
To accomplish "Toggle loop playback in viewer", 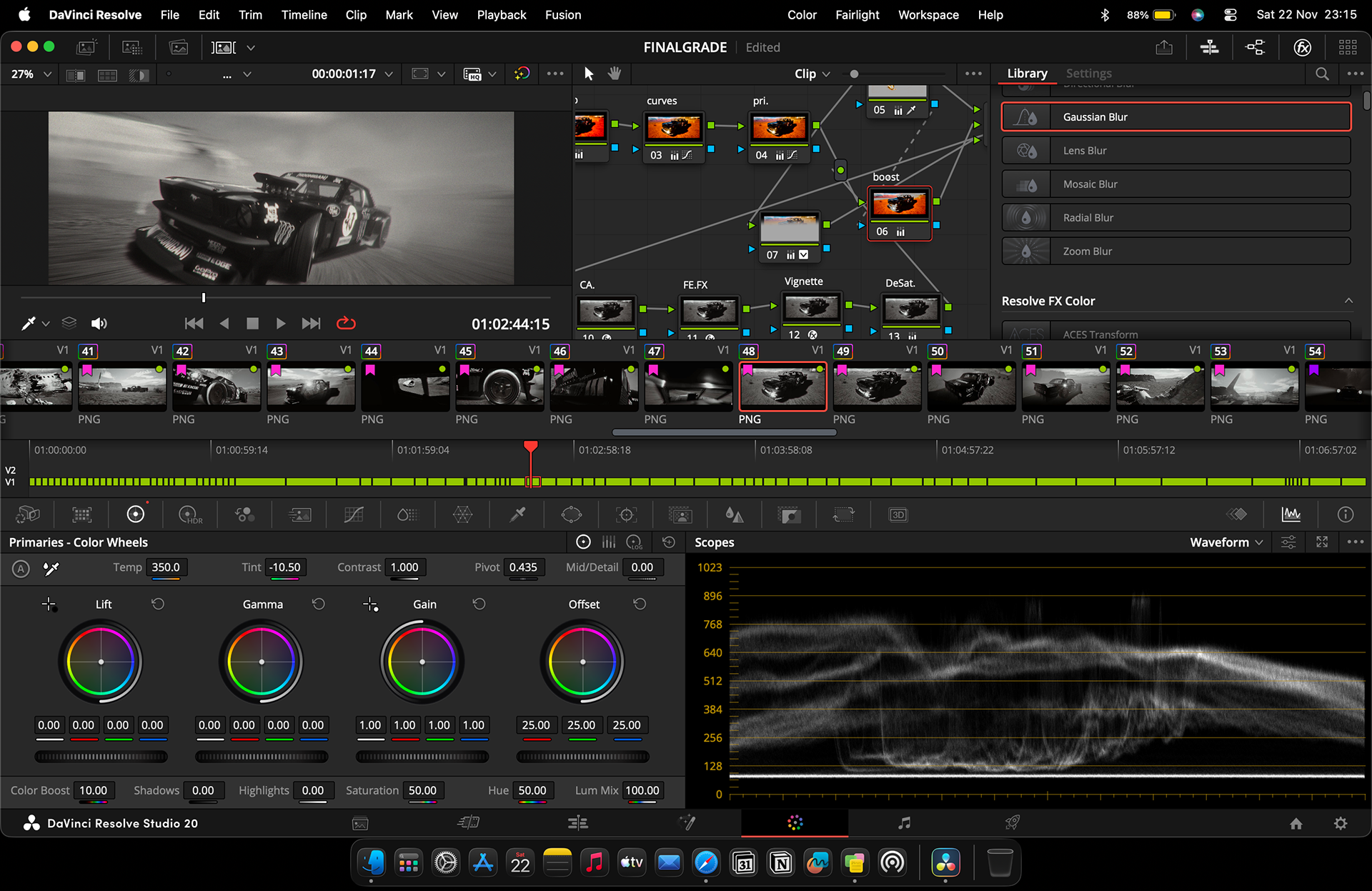I will tap(346, 324).
